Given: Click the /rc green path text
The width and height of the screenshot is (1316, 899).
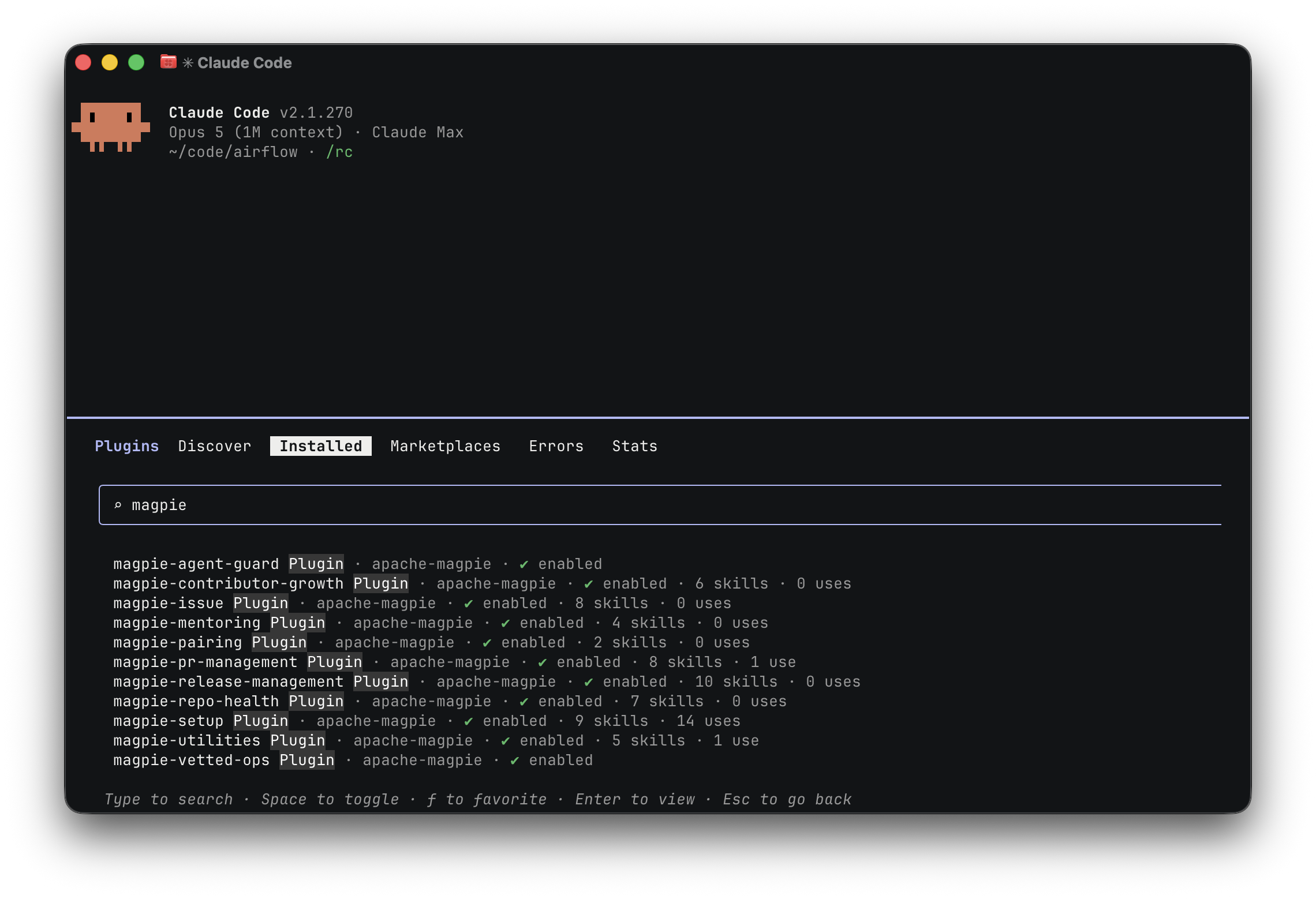Looking at the screenshot, I should pos(339,152).
